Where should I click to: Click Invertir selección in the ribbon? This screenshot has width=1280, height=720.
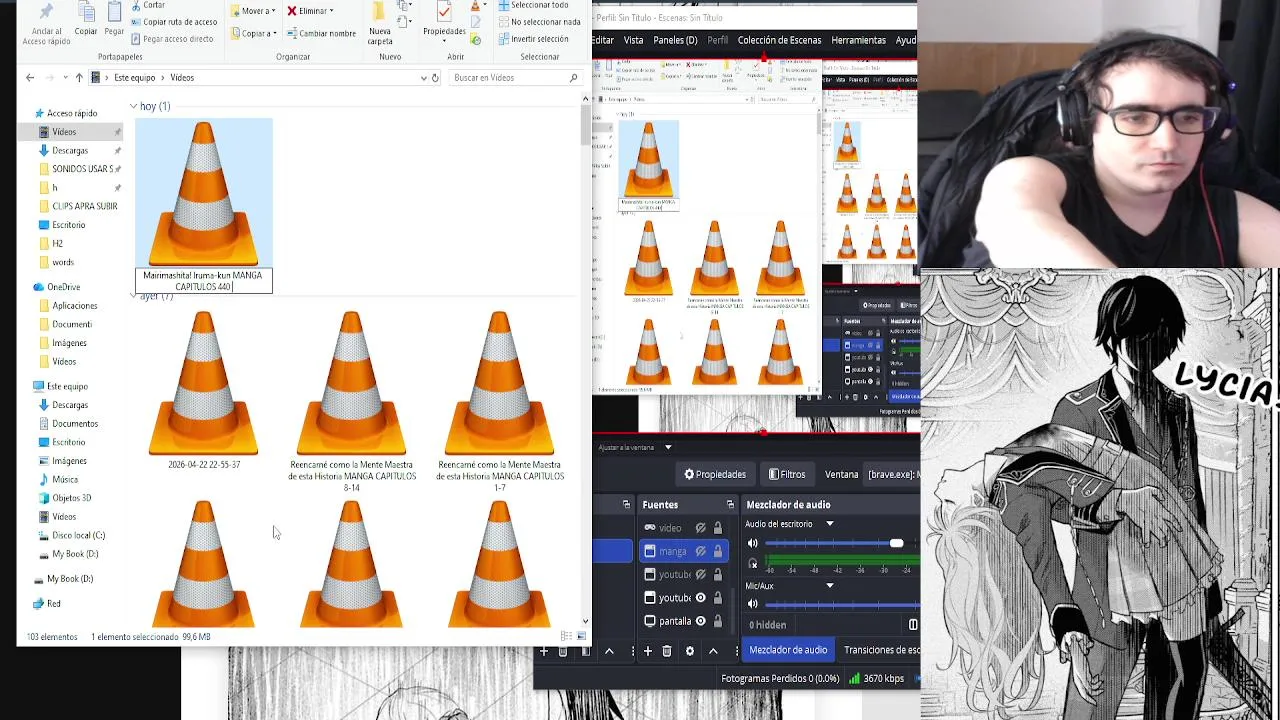tap(532, 38)
